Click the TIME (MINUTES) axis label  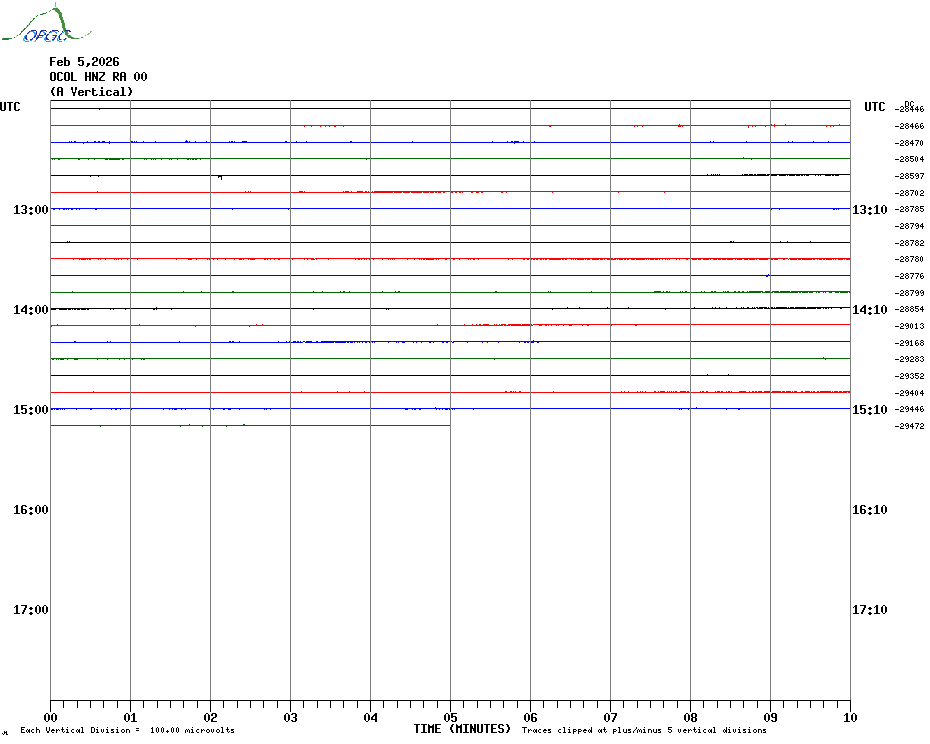[462, 729]
